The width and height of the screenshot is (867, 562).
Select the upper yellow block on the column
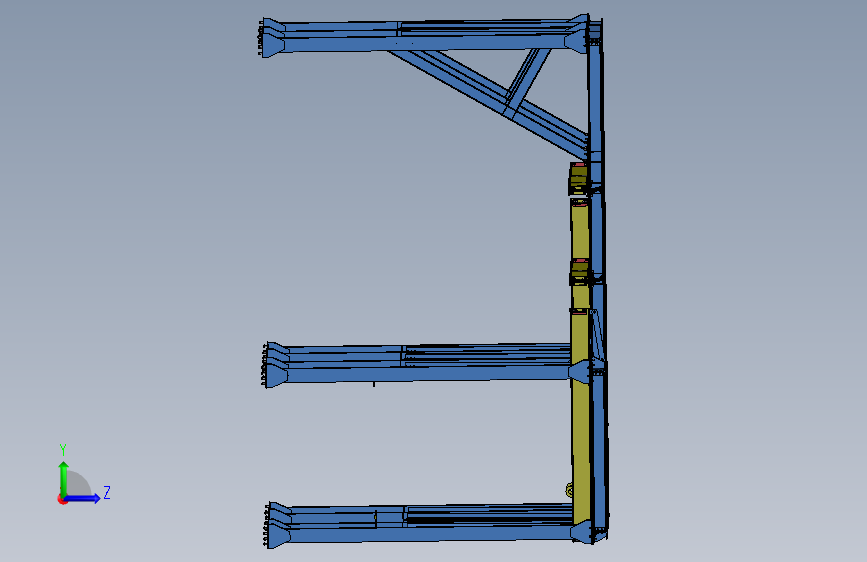[x=578, y=178]
